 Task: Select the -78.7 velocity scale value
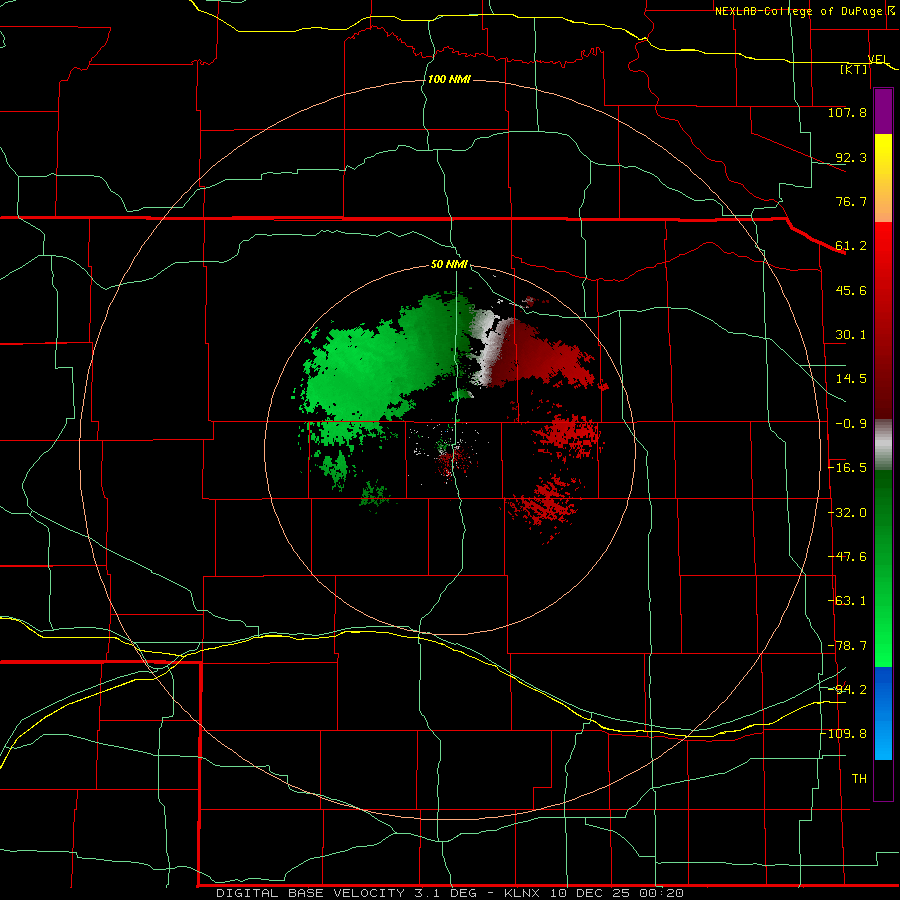click(x=847, y=646)
